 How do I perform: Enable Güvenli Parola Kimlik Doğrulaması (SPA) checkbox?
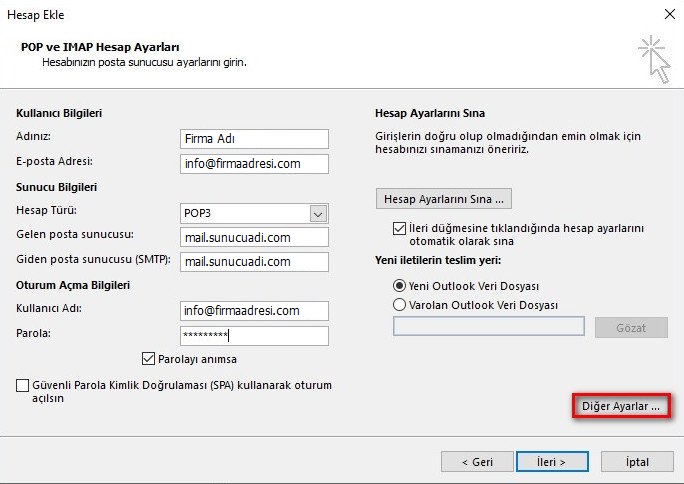click(22, 385)
